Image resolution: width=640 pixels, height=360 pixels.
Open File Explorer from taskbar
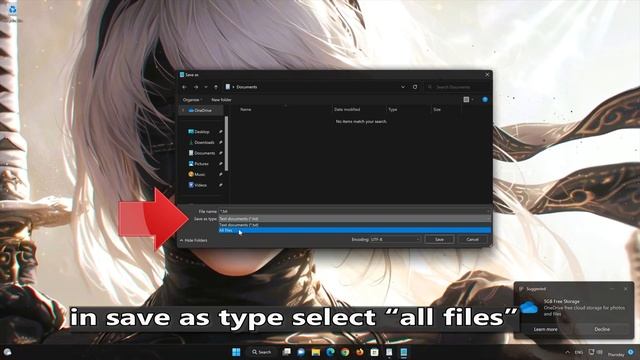click(x=316, y=352)
